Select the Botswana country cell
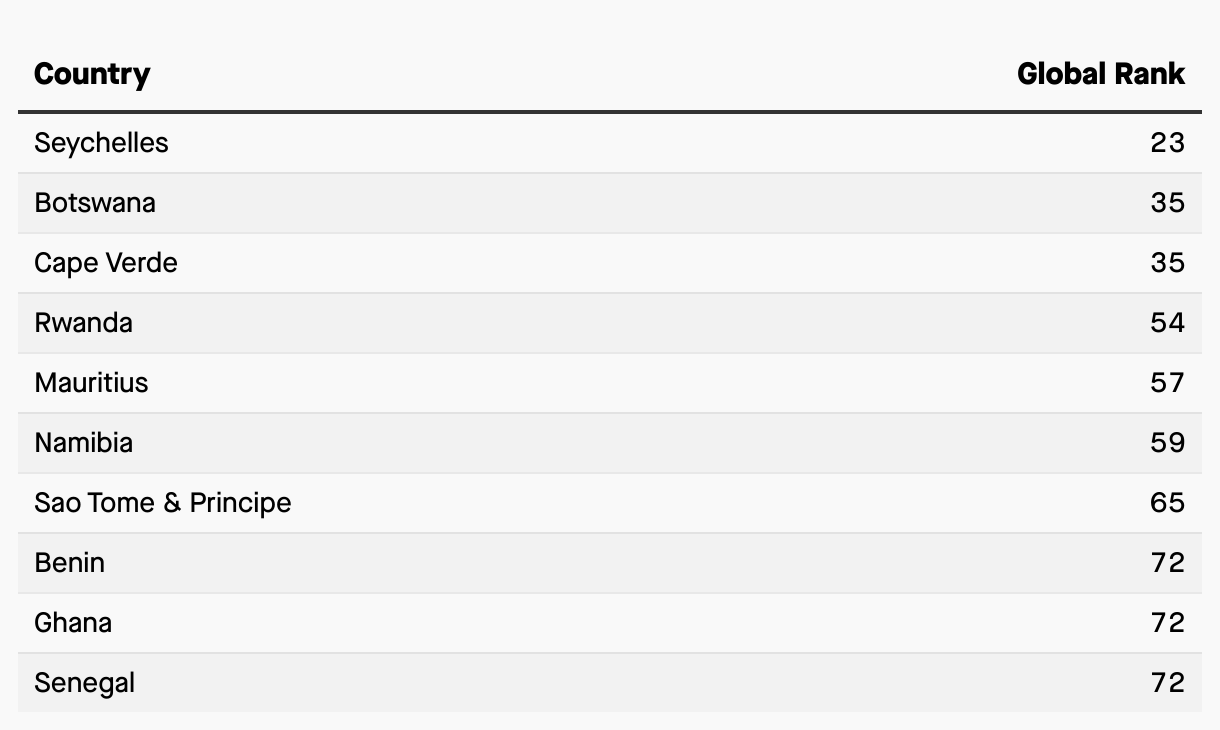1220x730 pixels. [x=95, y=203]
